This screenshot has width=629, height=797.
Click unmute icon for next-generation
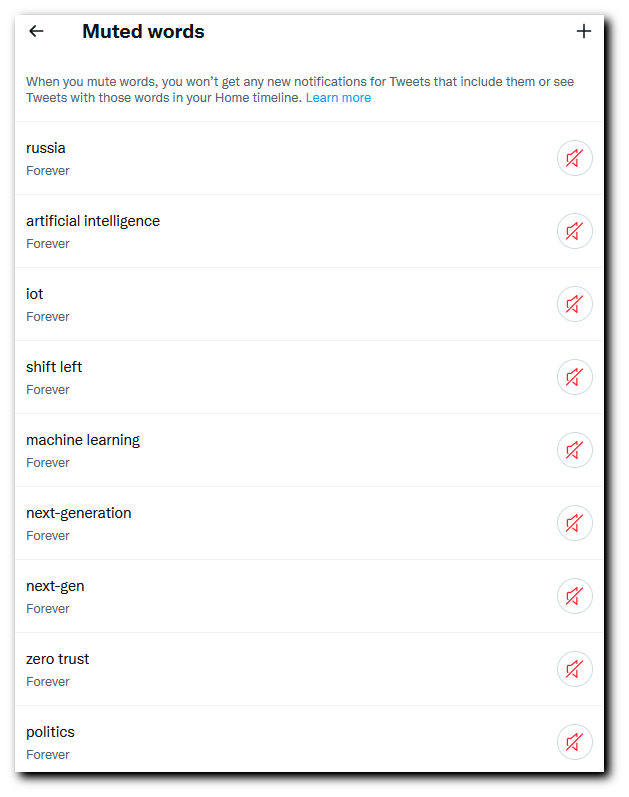[x=574, y=523]
